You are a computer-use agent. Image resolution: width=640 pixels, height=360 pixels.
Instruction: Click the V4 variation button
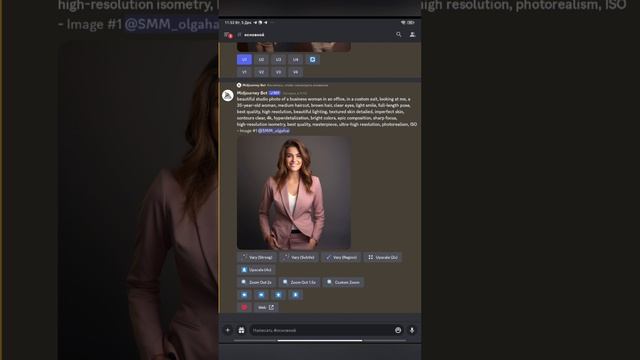click(x=296, y=72)
